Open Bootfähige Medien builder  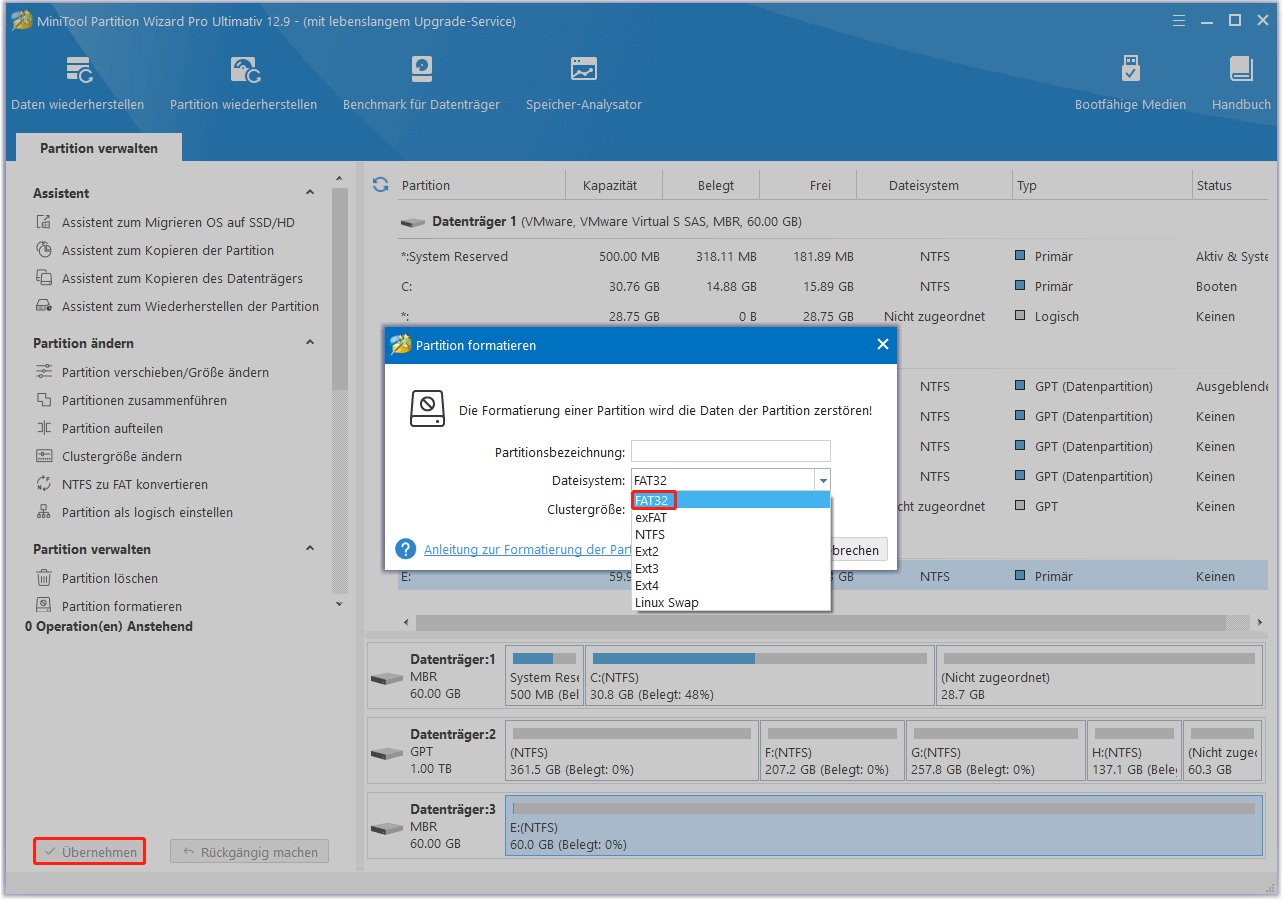[1130, 83]
